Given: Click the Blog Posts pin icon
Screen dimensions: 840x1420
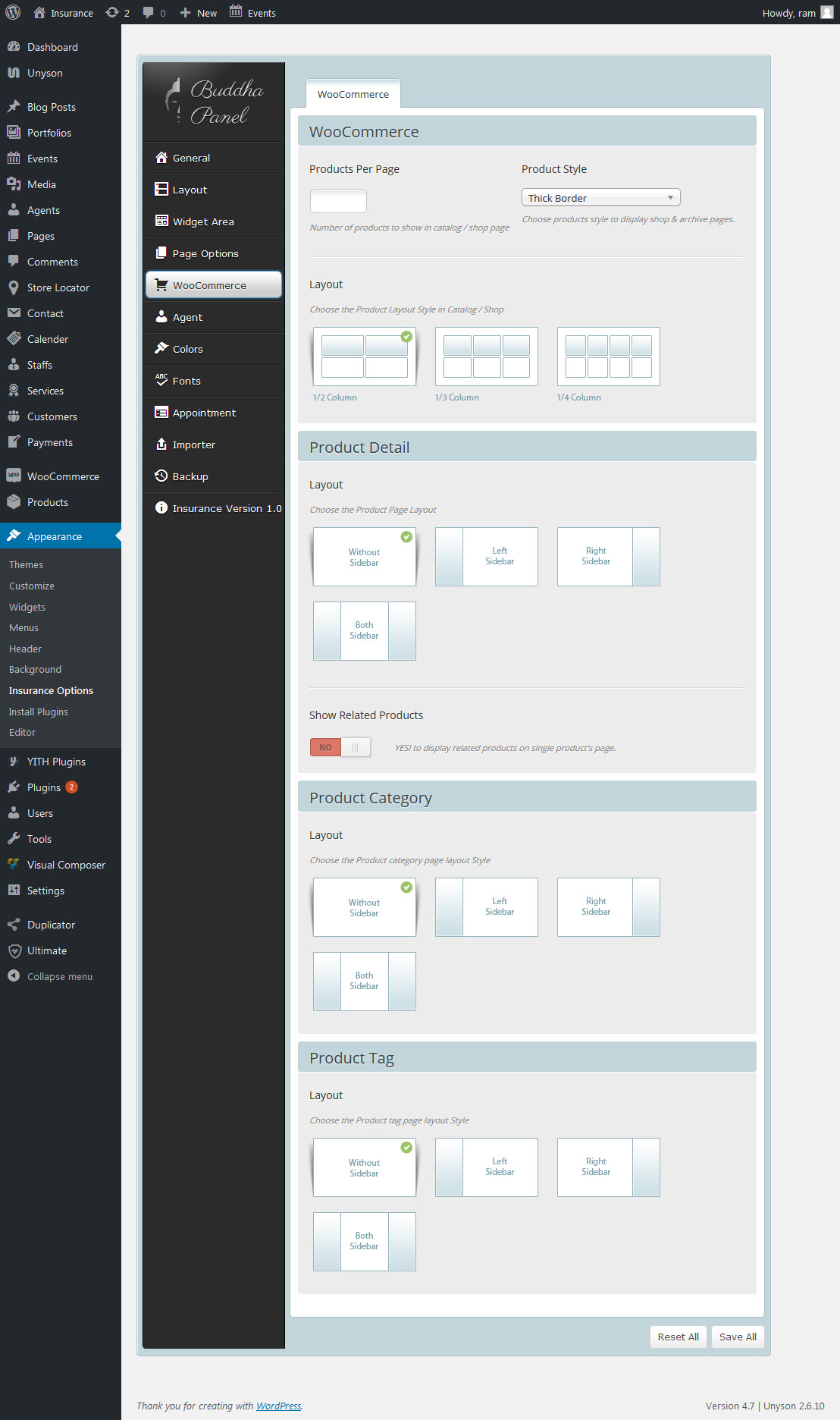Looking at the screenshot, I should [x=14, y=106].
